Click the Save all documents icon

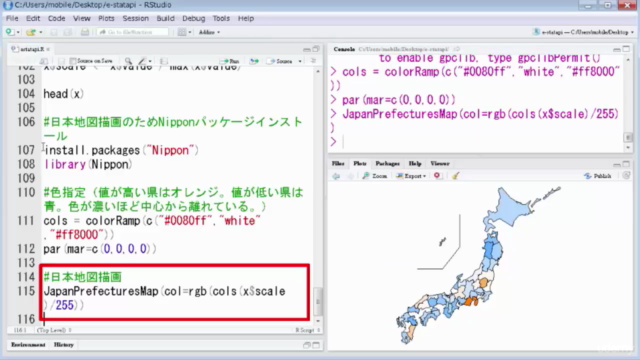coord(68,32)
